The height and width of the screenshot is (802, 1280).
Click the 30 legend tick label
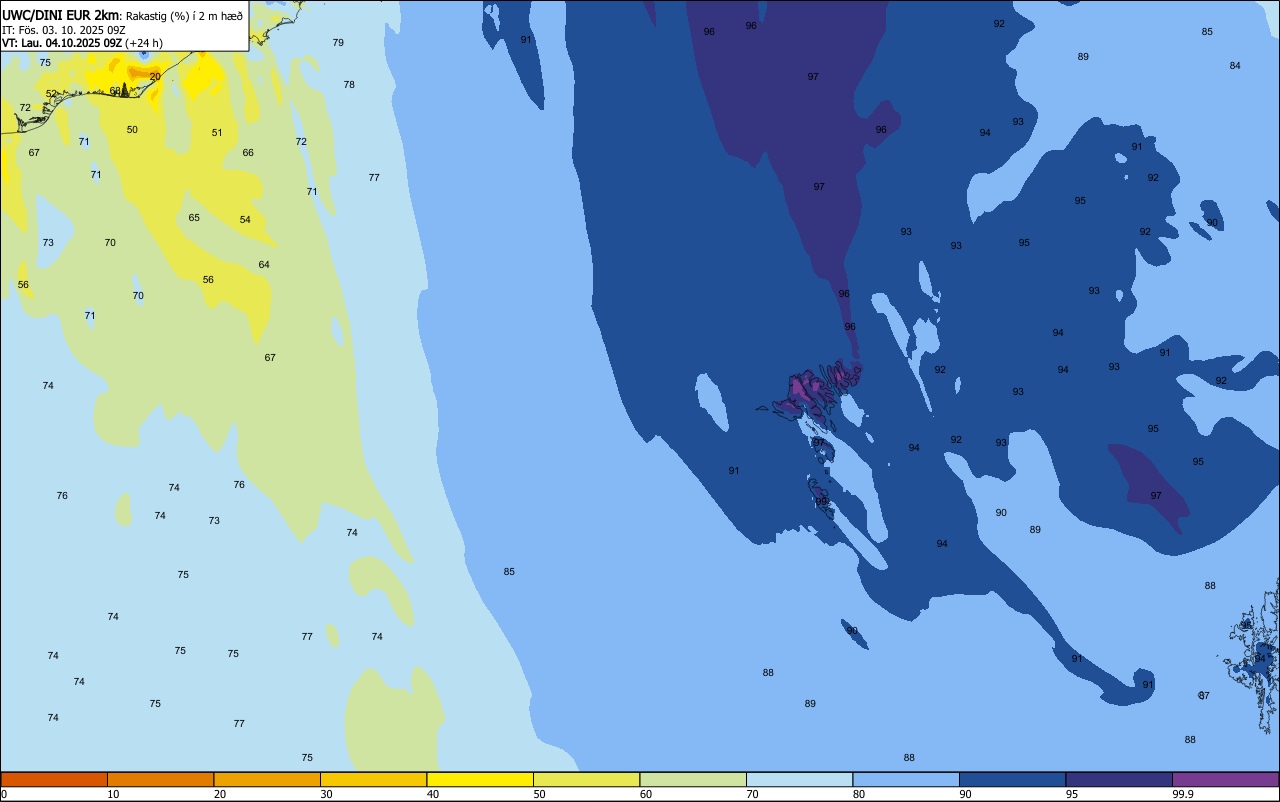327,794
